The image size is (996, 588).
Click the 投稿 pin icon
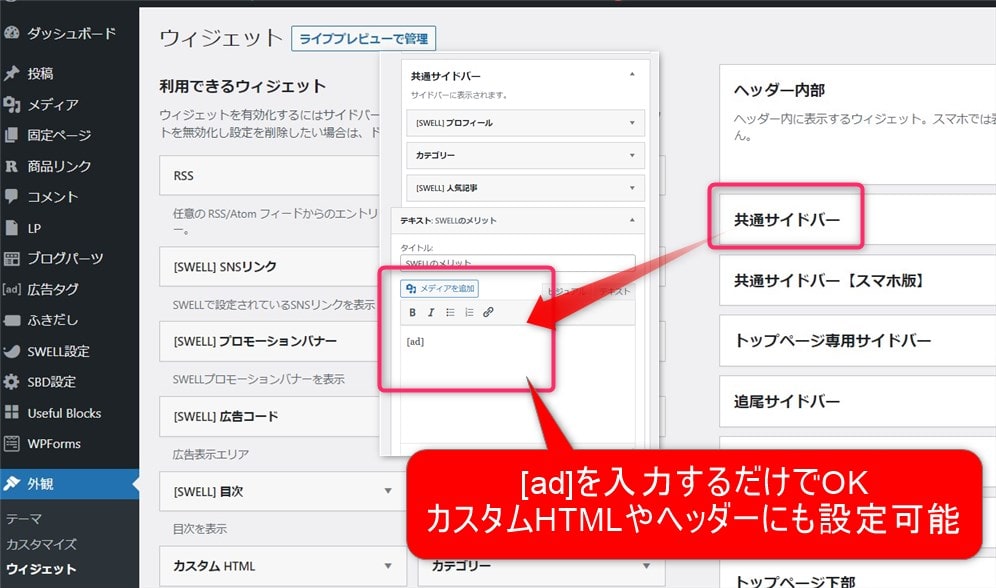pyautogui.click(x=11, y=73)
